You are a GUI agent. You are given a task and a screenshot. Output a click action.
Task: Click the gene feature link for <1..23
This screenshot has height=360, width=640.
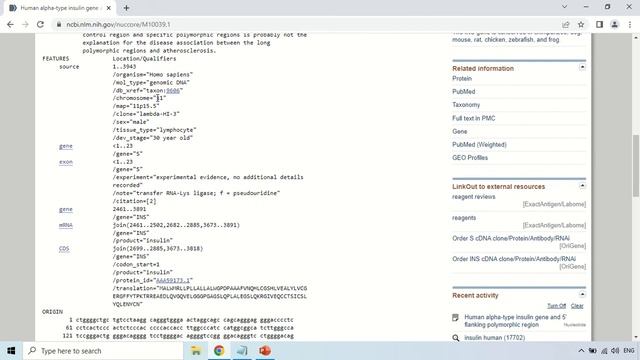pyautogui.click(x=66, y=146)
